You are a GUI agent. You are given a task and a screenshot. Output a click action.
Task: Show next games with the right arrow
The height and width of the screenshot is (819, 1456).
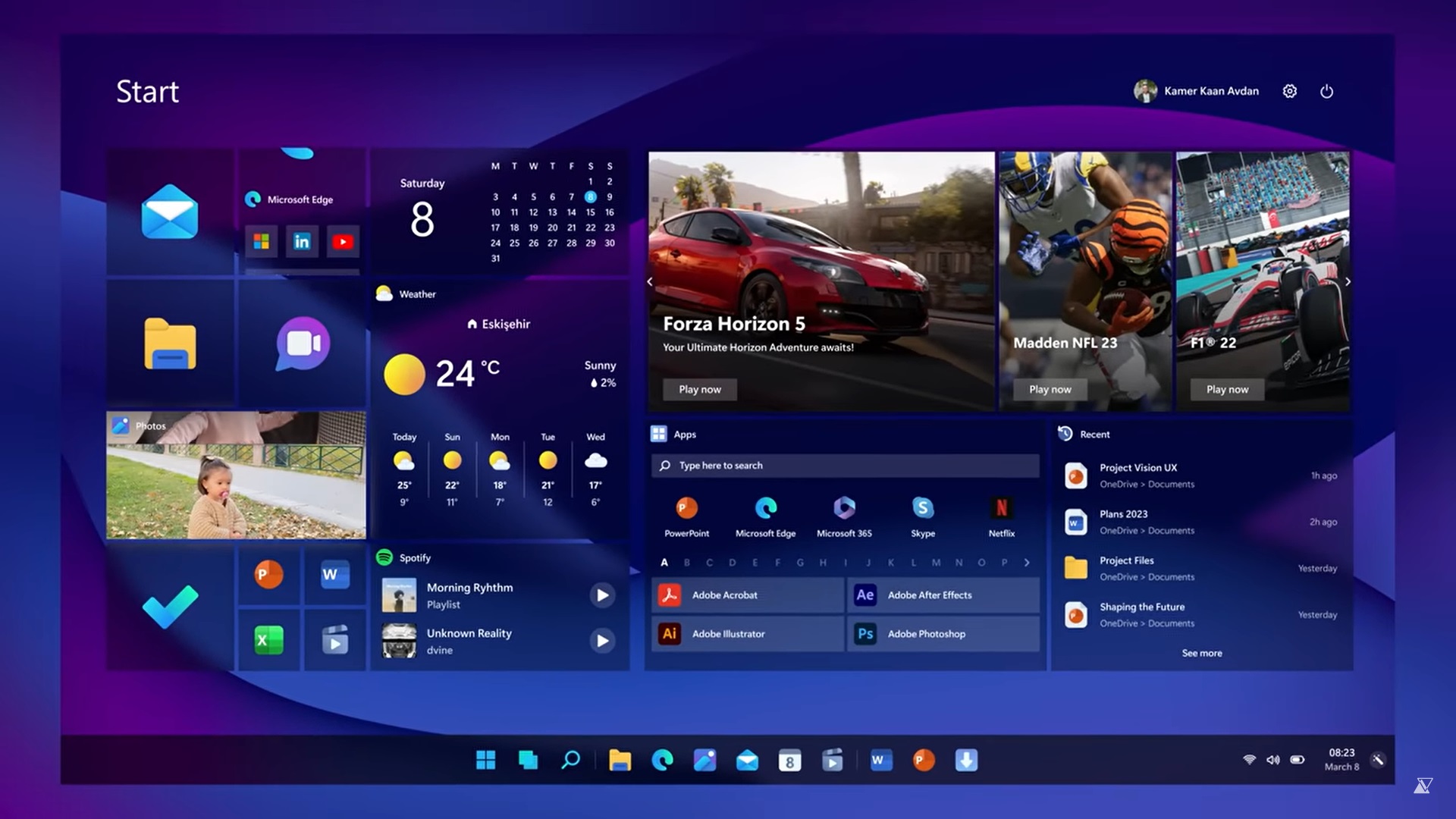pyautogui.click(x=1348, y=281)
